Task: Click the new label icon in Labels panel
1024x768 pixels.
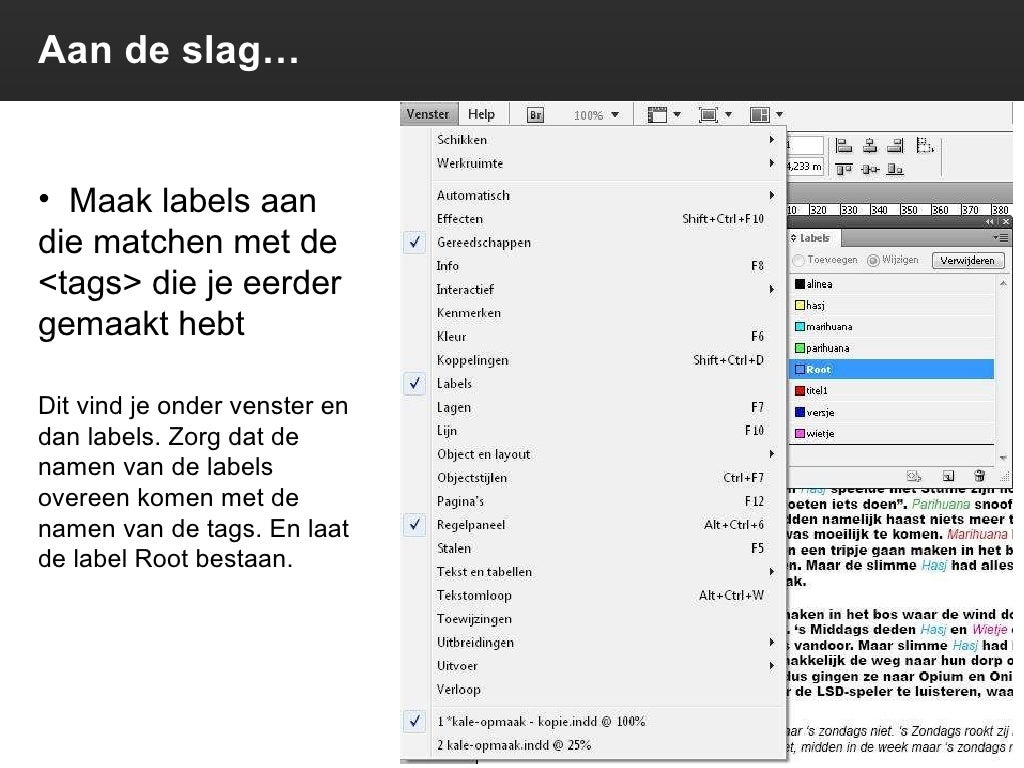Action: click(948, 475)
